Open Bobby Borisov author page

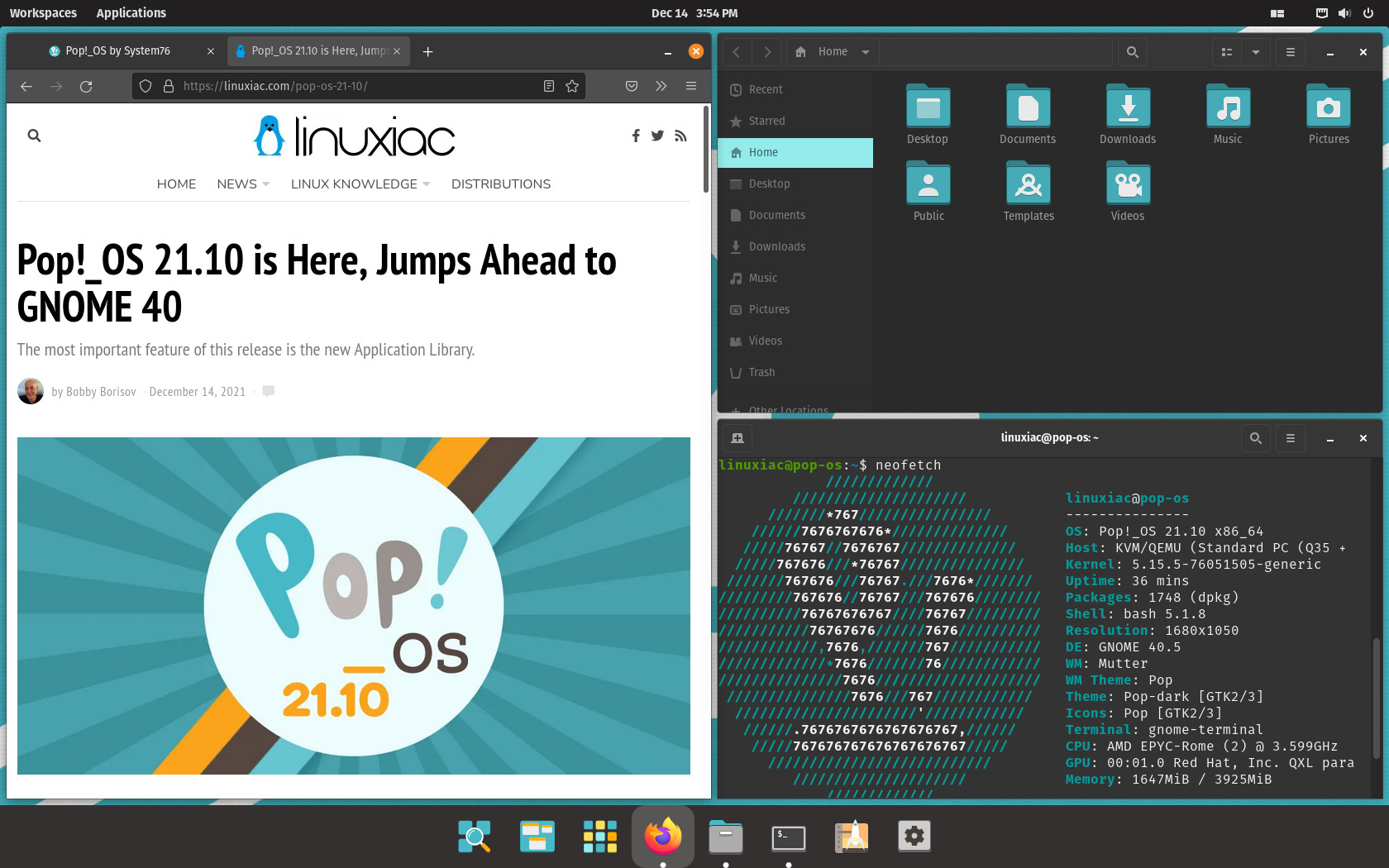[101, 392]
